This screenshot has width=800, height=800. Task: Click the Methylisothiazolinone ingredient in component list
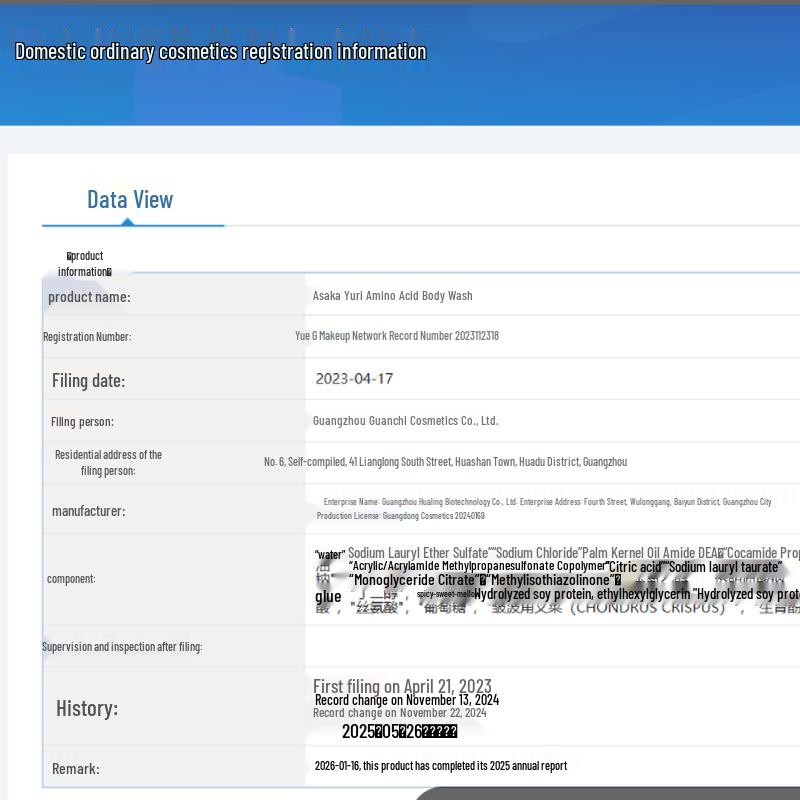[550, 580]
